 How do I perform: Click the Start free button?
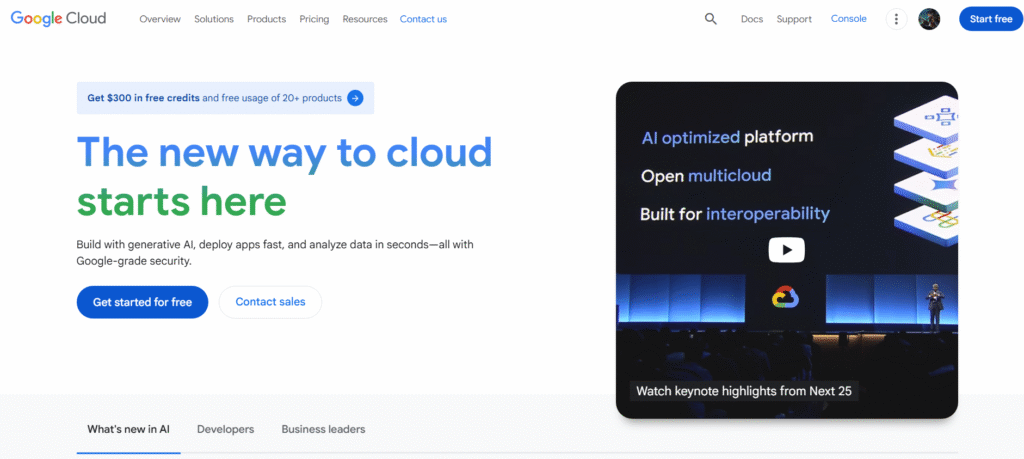(990, 19)
